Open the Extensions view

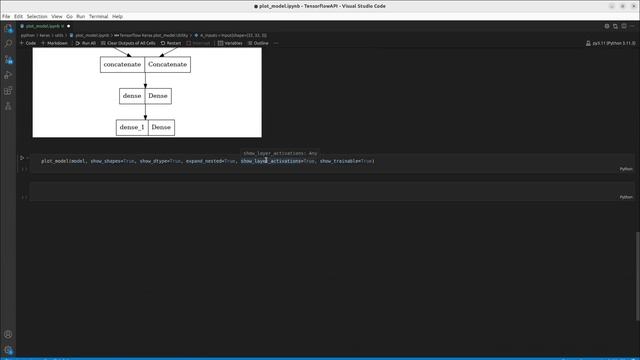point(8,91)
